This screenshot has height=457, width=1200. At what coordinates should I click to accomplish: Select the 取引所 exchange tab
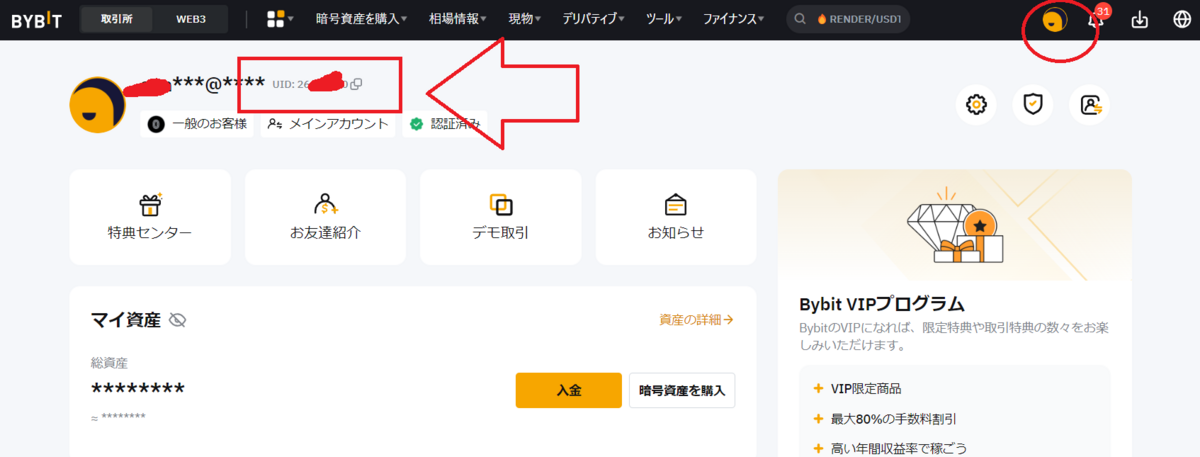(x=119, y=19)
